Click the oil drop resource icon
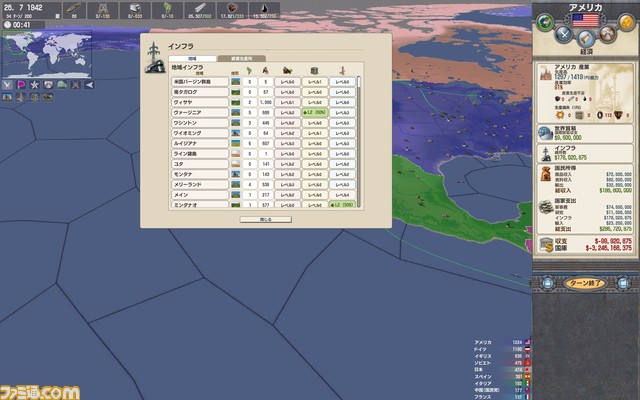This screenshot has height=400, width=640. [x=264, y=8]
